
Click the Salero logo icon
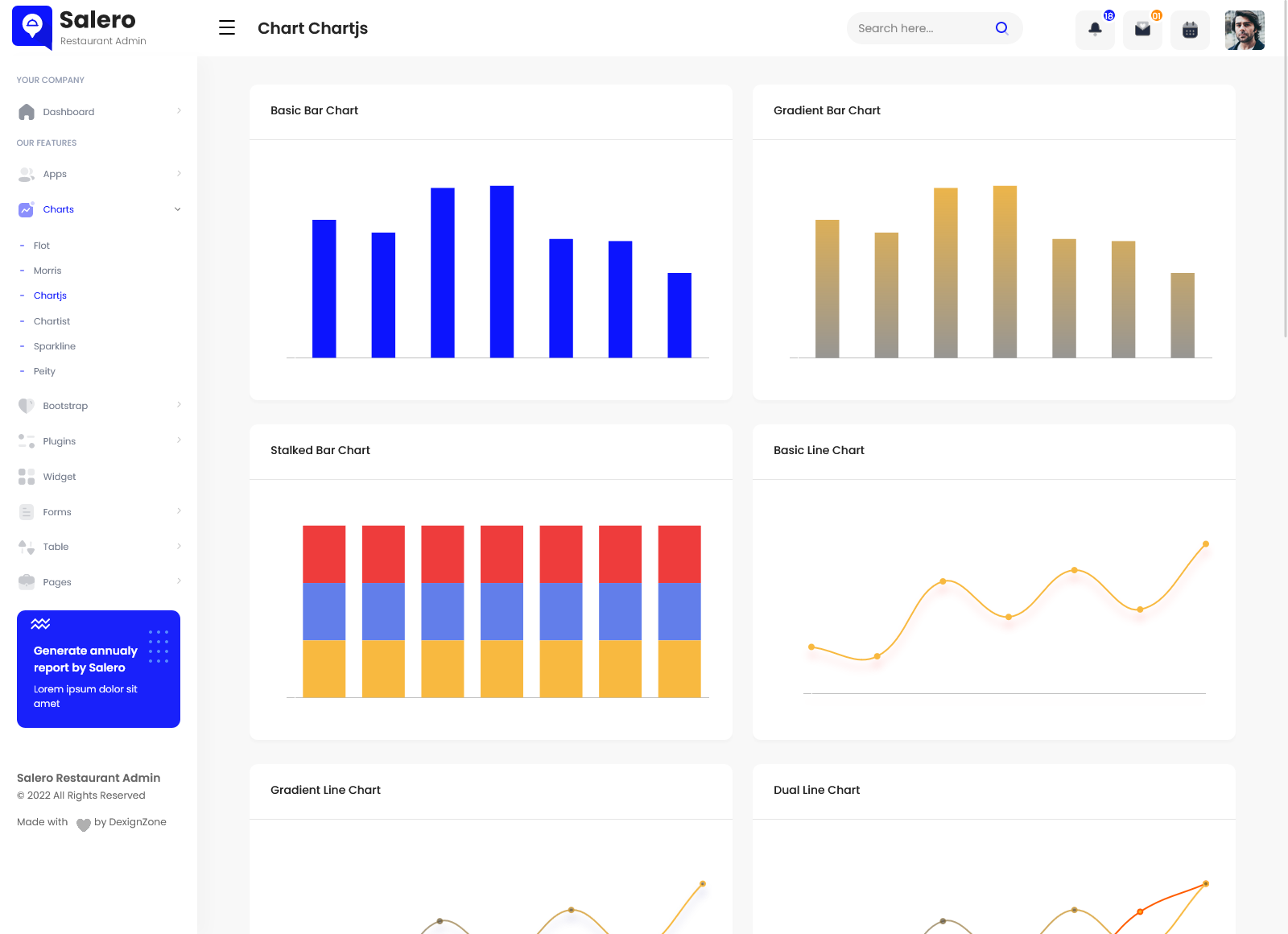click(32, 27)
